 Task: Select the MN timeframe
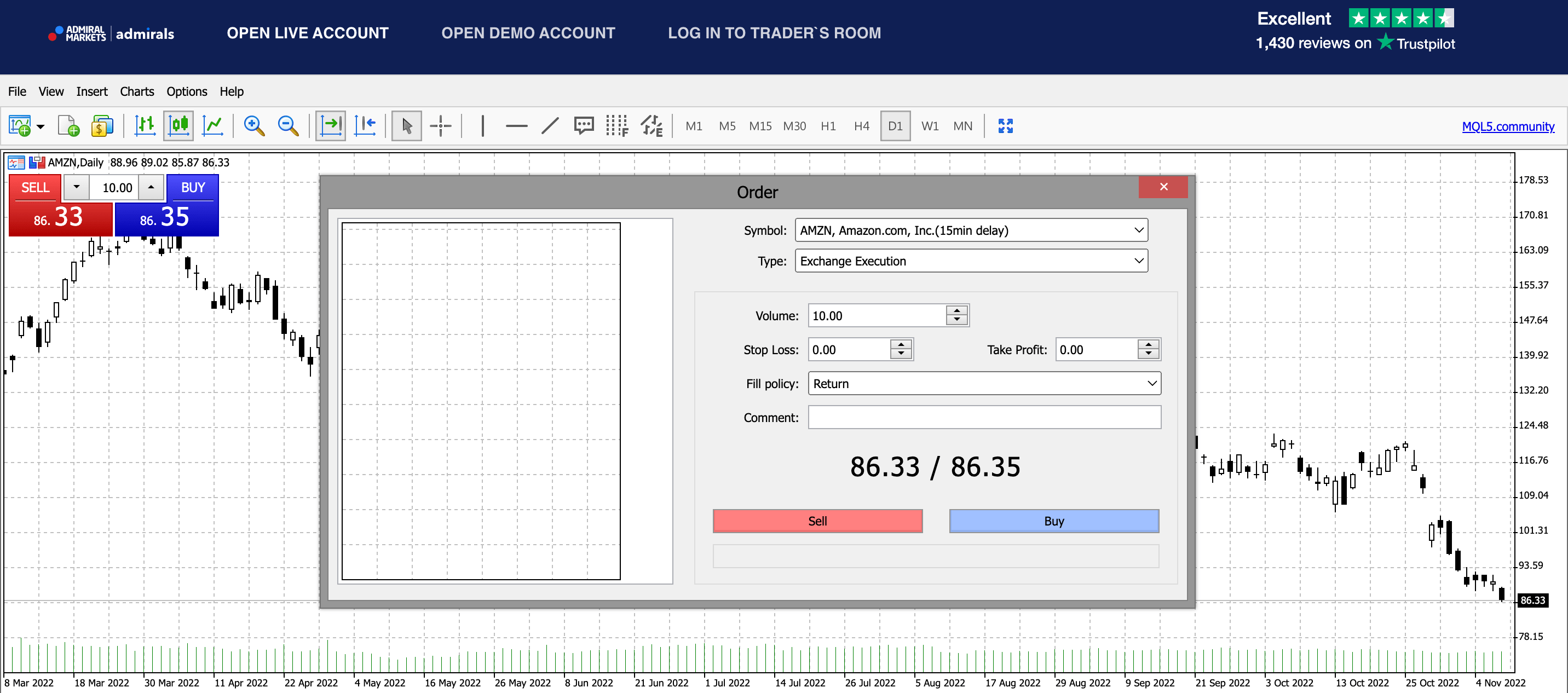[963, 126]
